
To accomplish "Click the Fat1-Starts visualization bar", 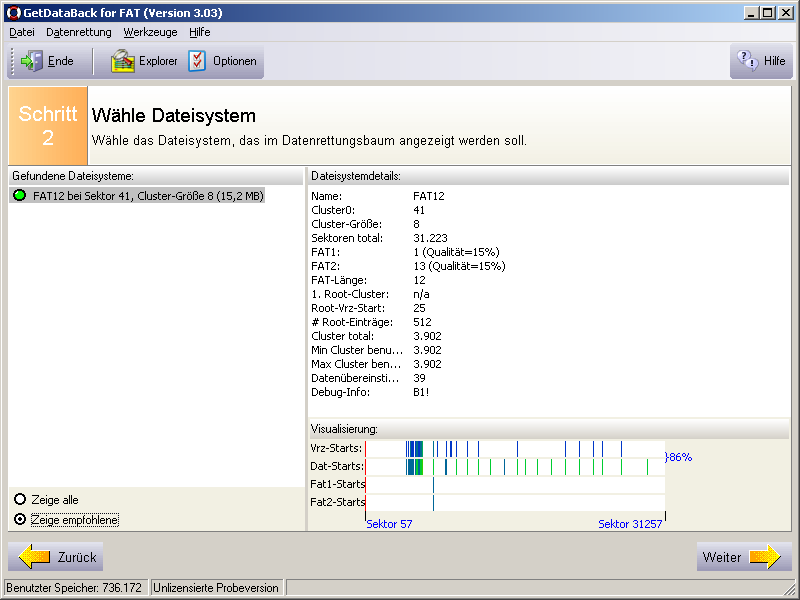I will [x=515, y=485].
